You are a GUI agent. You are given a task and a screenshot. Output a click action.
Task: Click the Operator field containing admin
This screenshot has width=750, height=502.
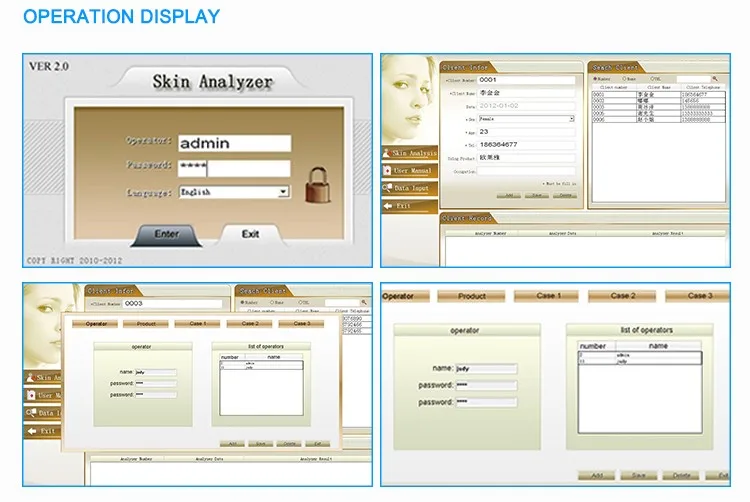pos(234,143)
